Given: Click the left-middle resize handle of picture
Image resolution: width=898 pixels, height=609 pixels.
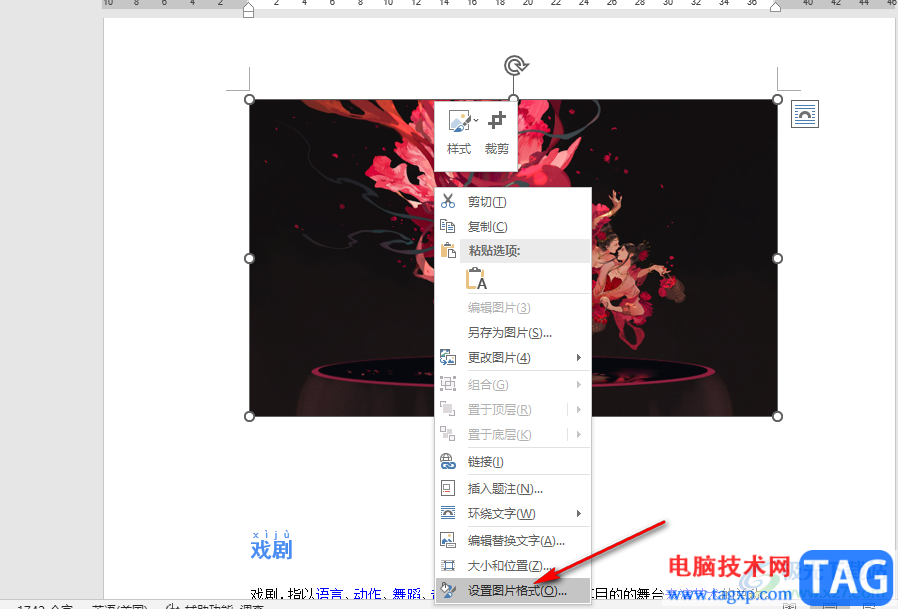Looking at the screenshot, I should point(249,258).
